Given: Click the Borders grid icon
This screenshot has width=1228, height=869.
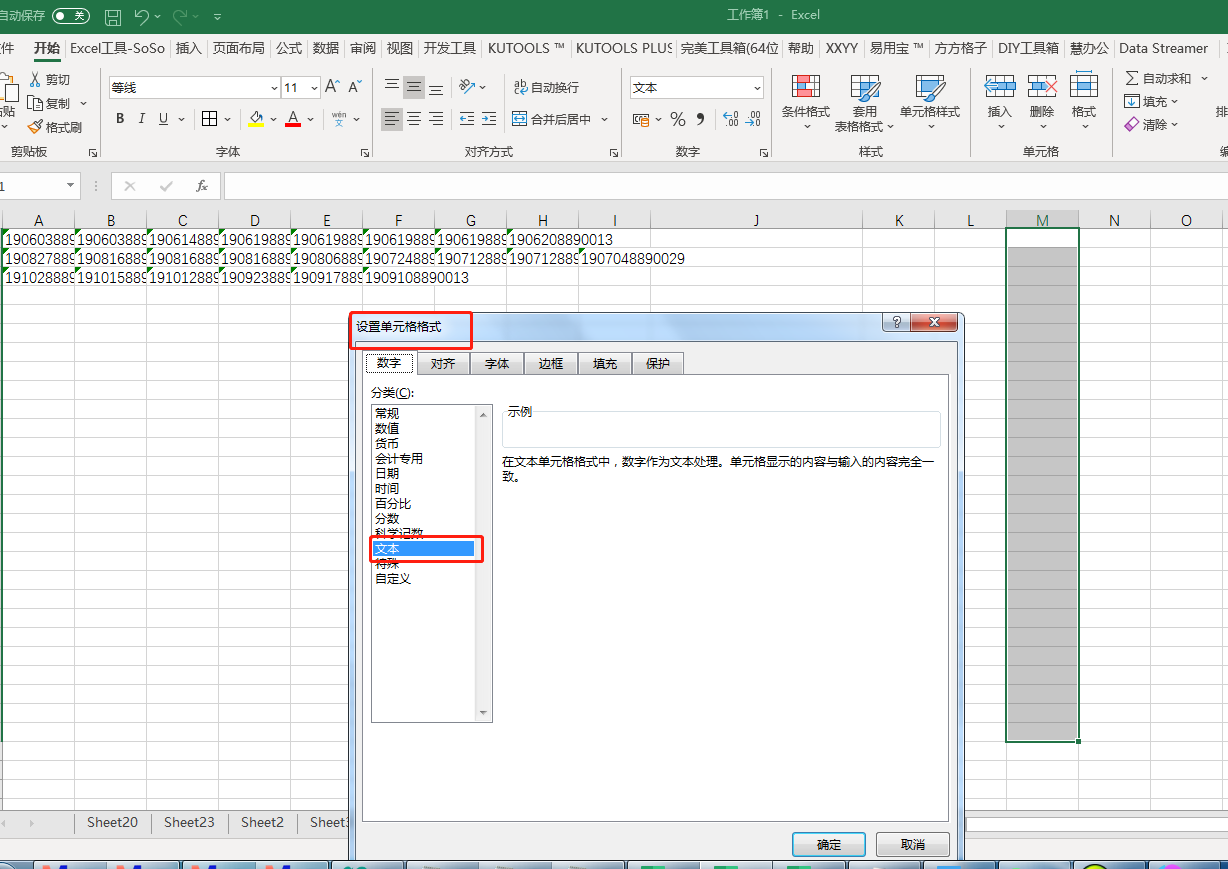Looking at the screenshot, I should point(209,119).
